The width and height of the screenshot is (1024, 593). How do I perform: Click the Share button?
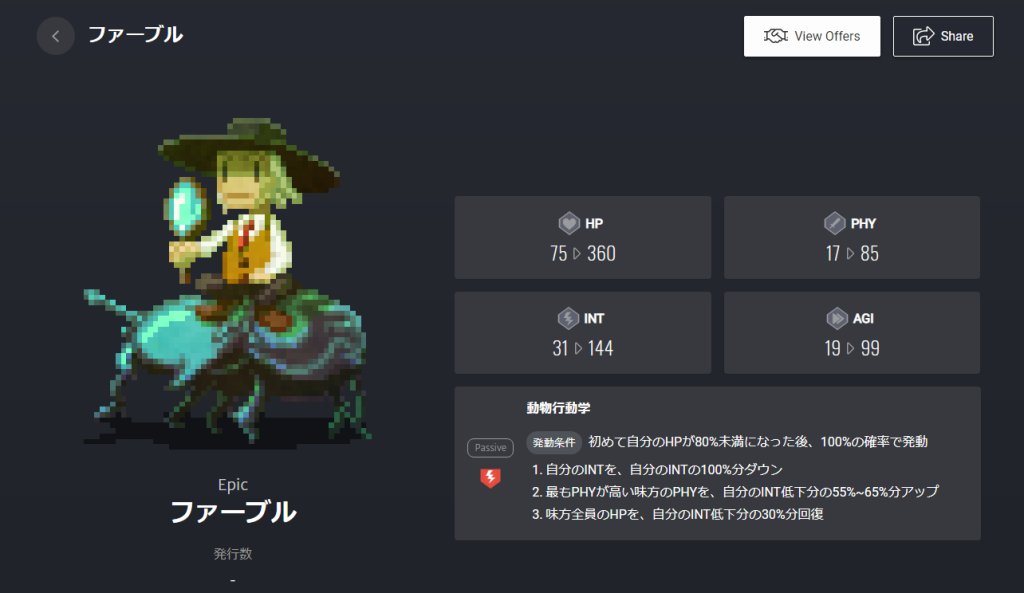coord(943,37)
